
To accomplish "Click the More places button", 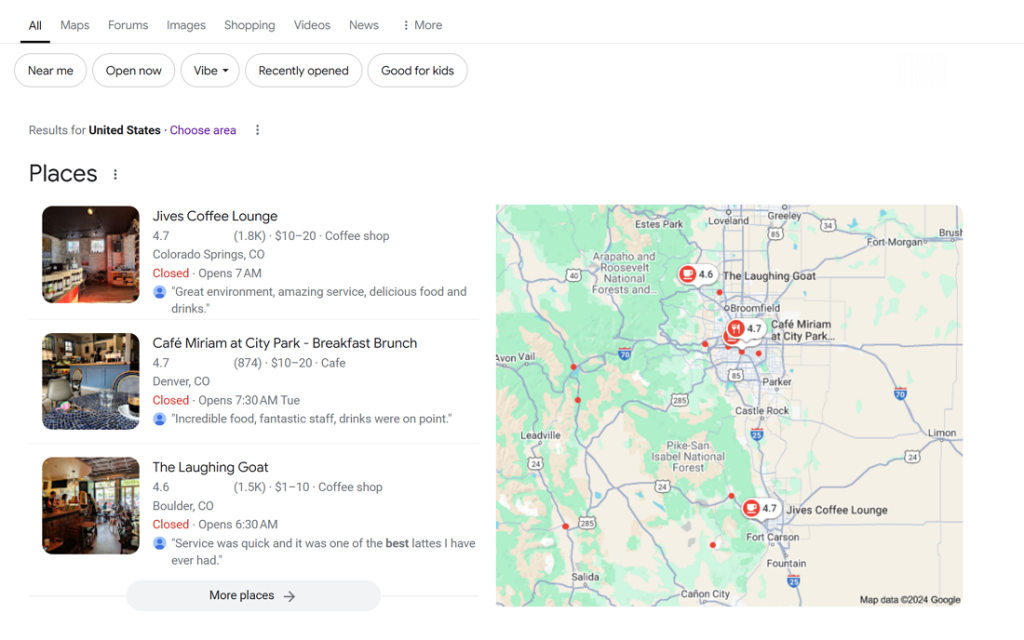I will 253,596.
